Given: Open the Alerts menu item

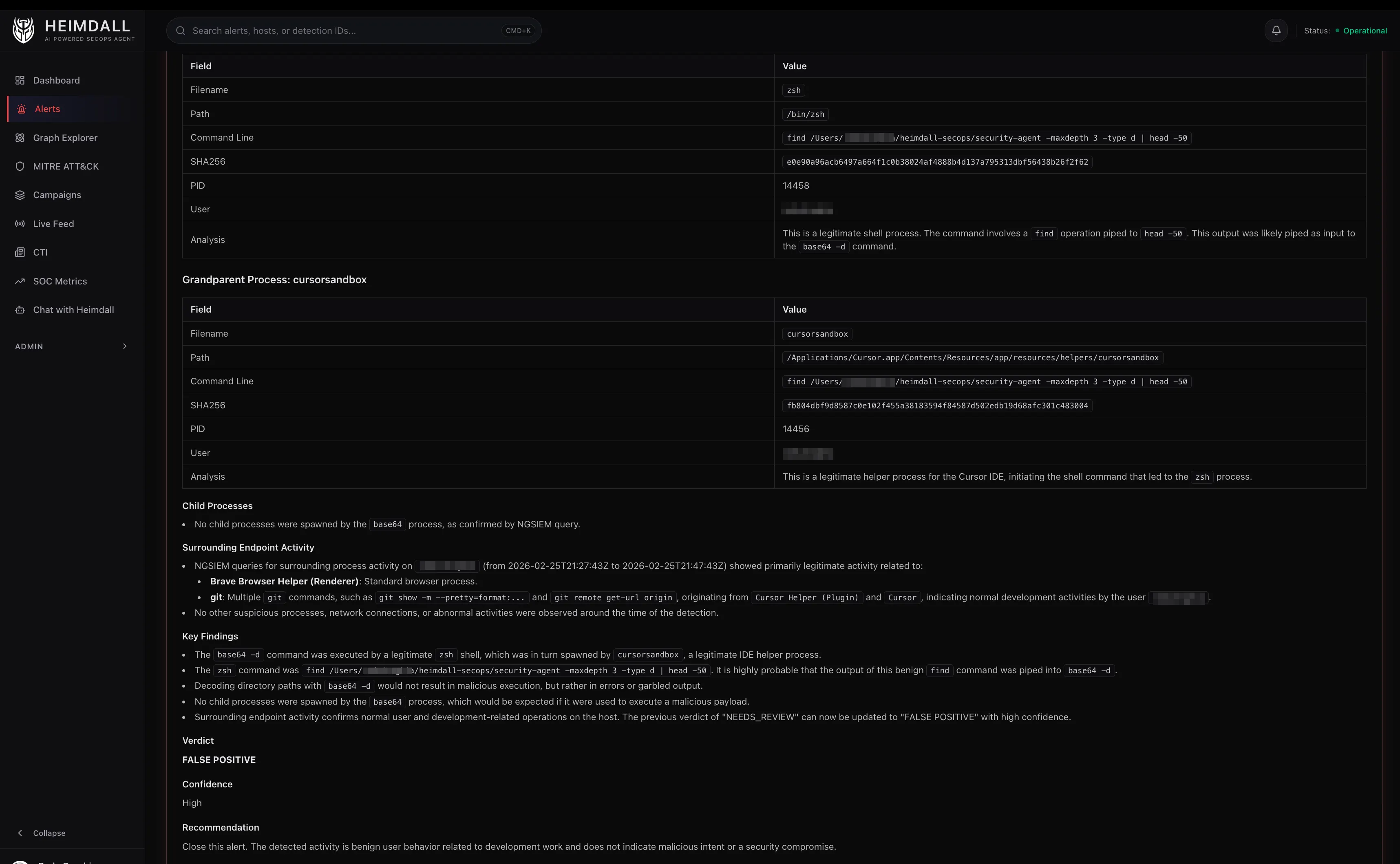Looking at the screenshot, I should pyautogui.click(x=47, y=109).
